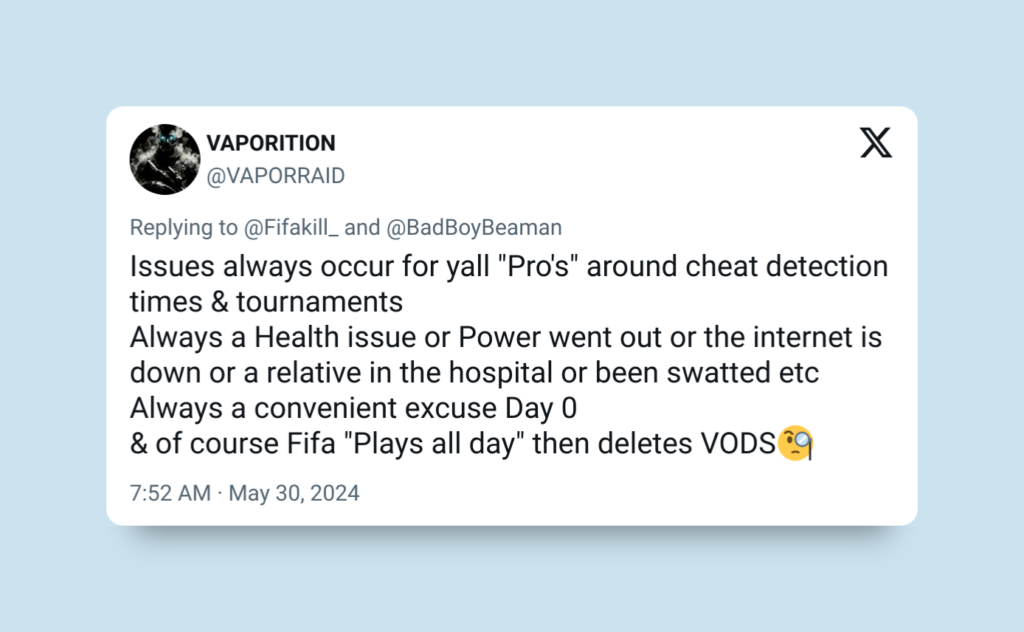The height and width of the screenshot is (632, 1024).
Task: Open the @BadBoyBeaman mention
Action: [474, 227]
